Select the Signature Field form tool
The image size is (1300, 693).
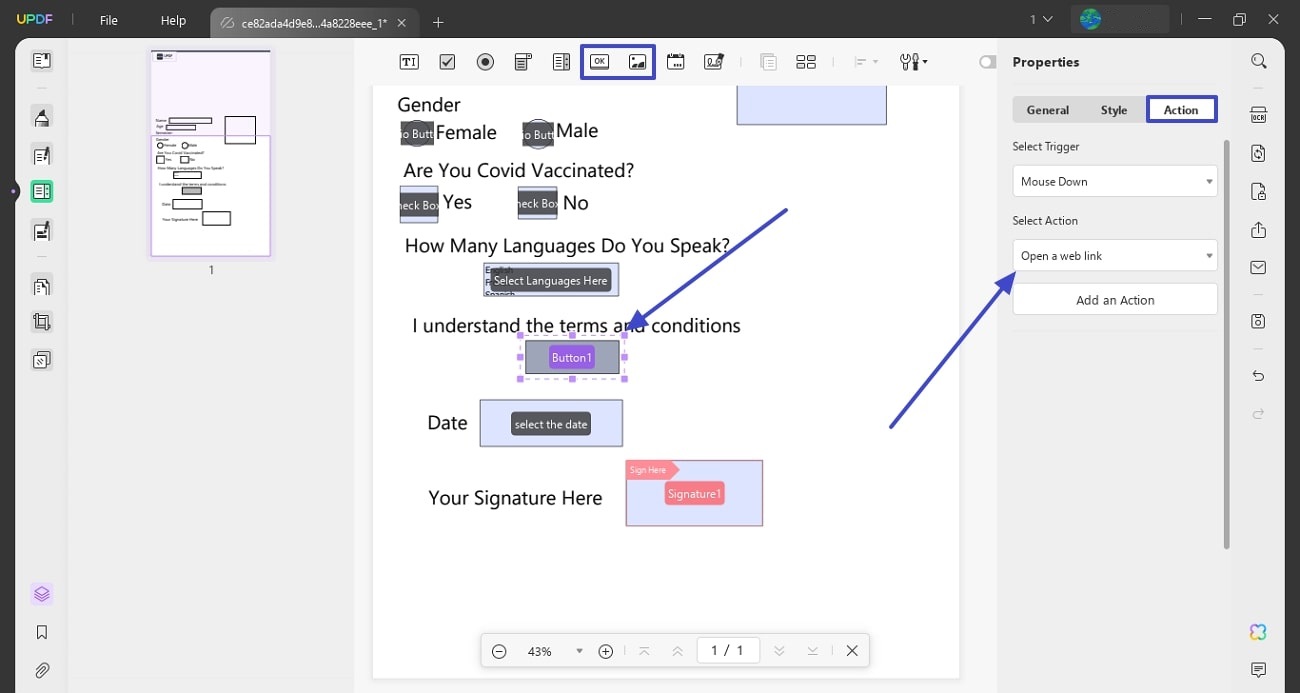tap(714, 61)
